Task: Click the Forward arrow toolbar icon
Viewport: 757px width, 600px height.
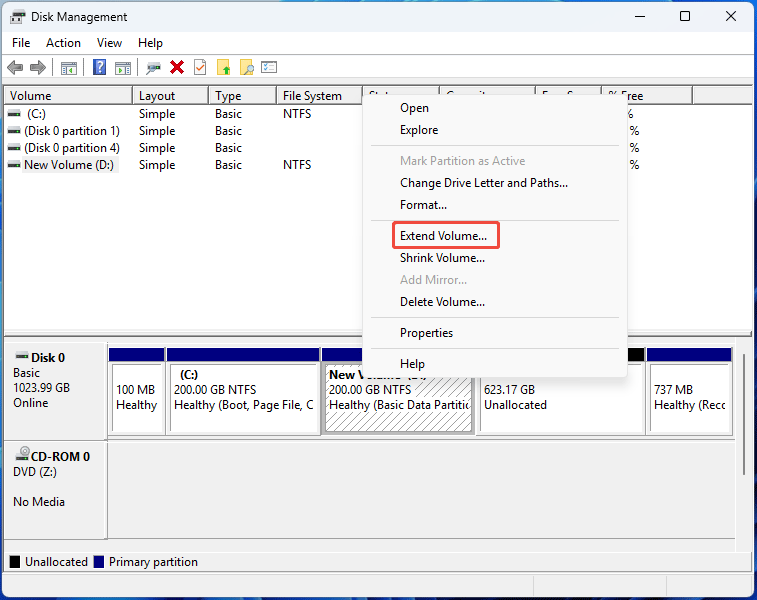Action: [38, 68]
